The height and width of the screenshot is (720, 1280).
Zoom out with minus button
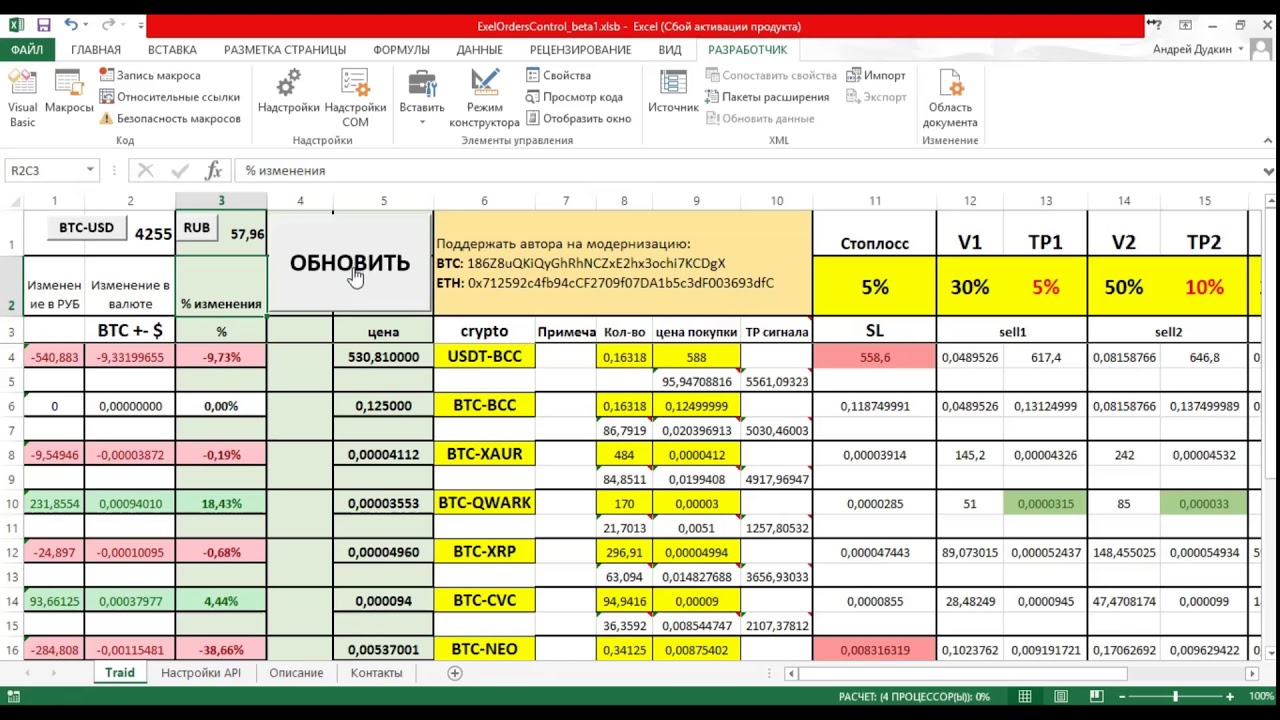coord(1123,696)
